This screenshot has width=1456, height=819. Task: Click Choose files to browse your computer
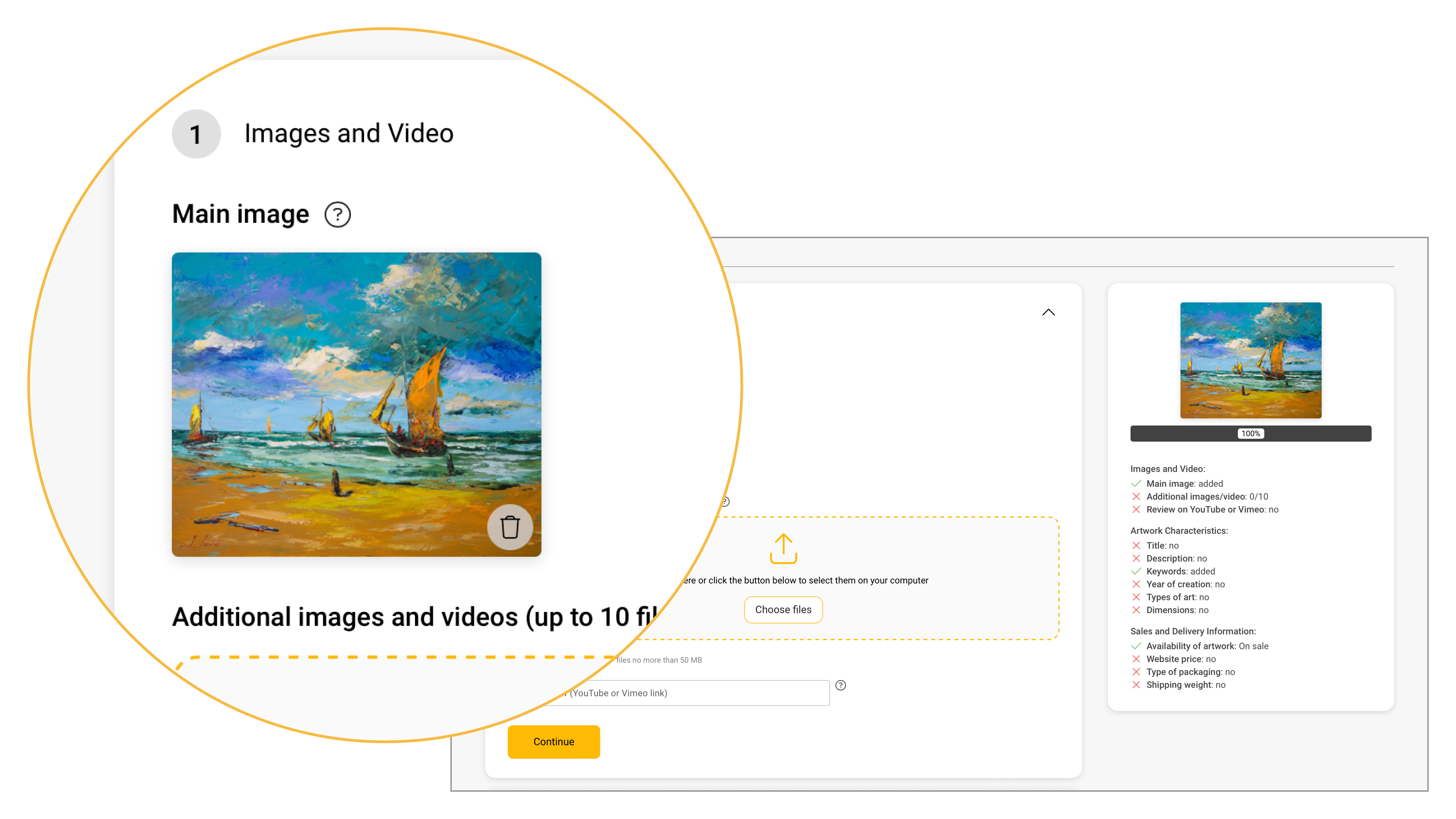coord(783,610)
